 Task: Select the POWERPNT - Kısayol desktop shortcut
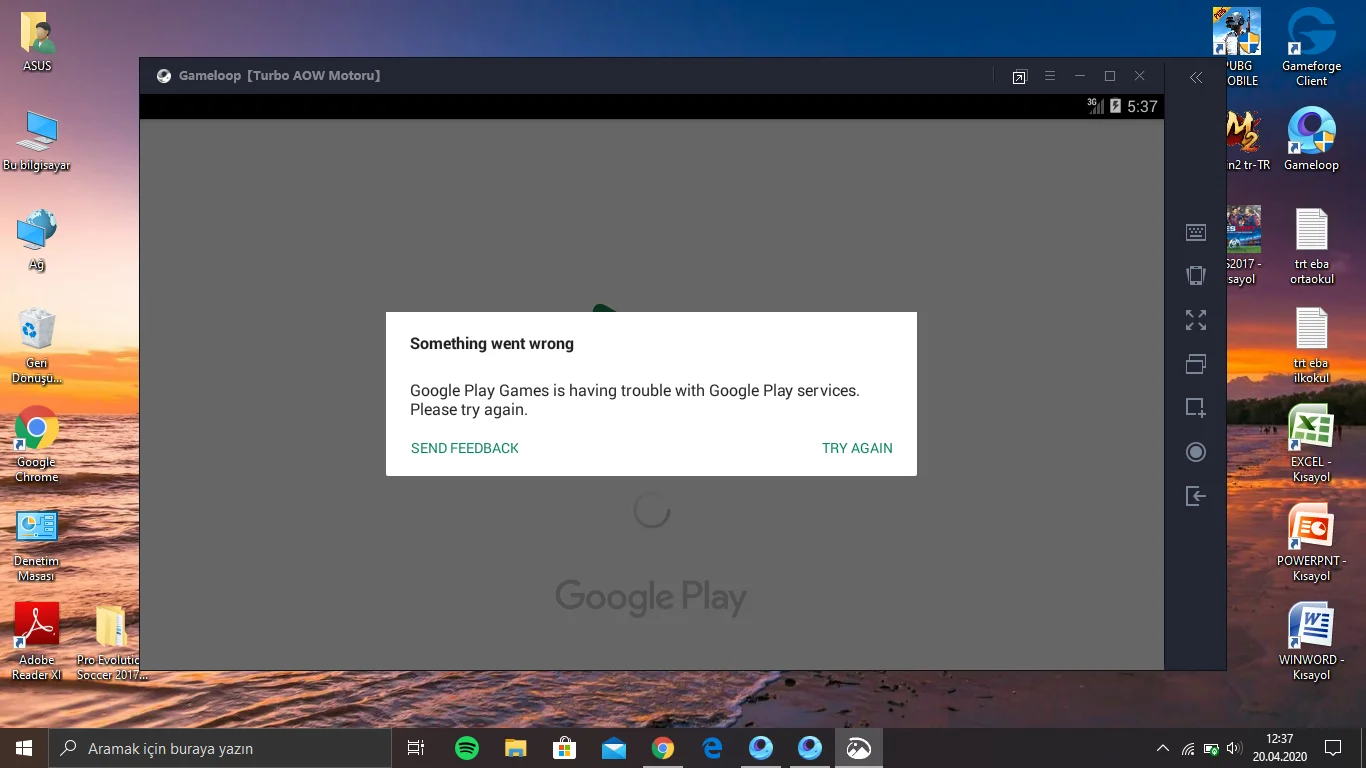pos(1311,543)
